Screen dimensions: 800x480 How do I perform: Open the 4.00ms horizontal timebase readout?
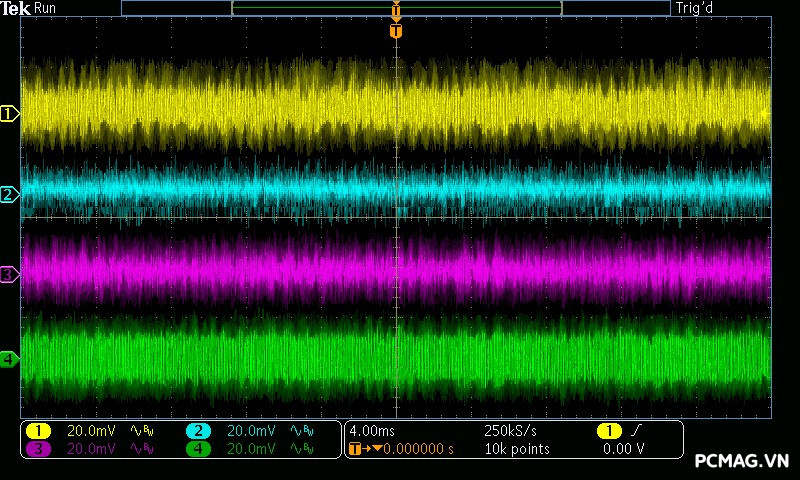pos(373,431)
